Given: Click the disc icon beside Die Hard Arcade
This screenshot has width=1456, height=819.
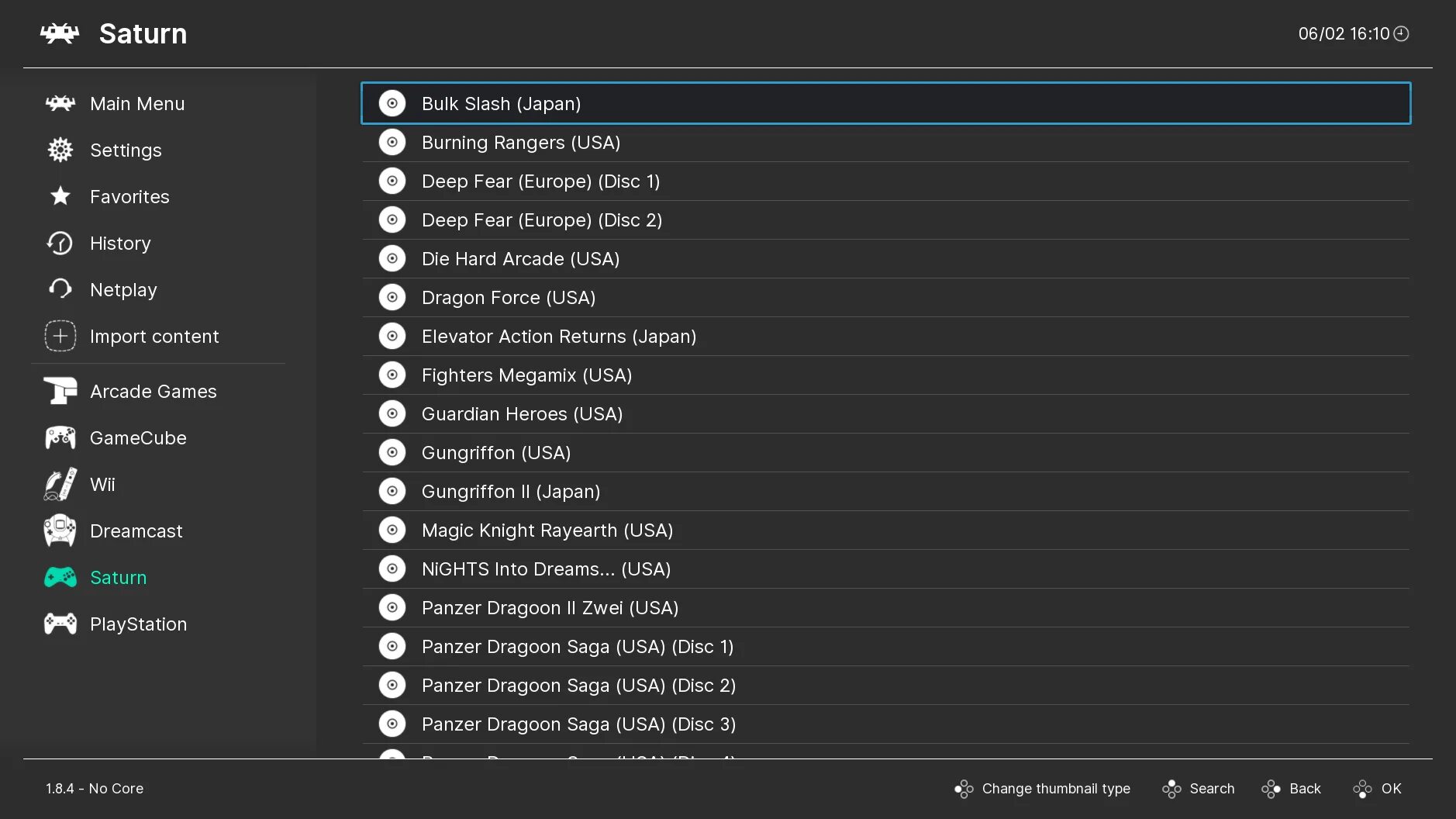Looking at the screenshot, I should [x=392, y=258].
